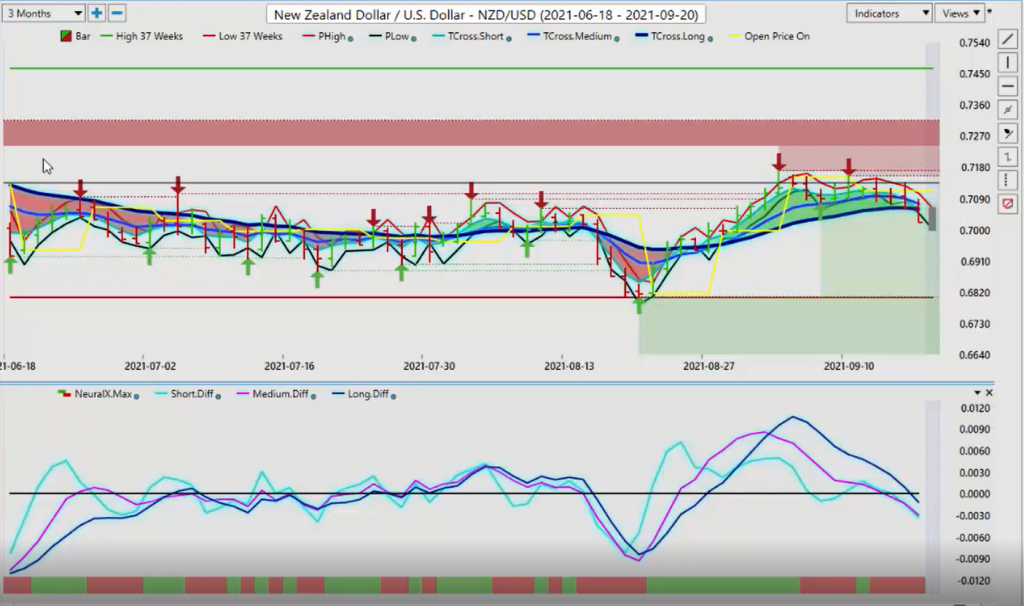
Task: Click the TCross.Medium legend label
Action: (x=578, y=37)
